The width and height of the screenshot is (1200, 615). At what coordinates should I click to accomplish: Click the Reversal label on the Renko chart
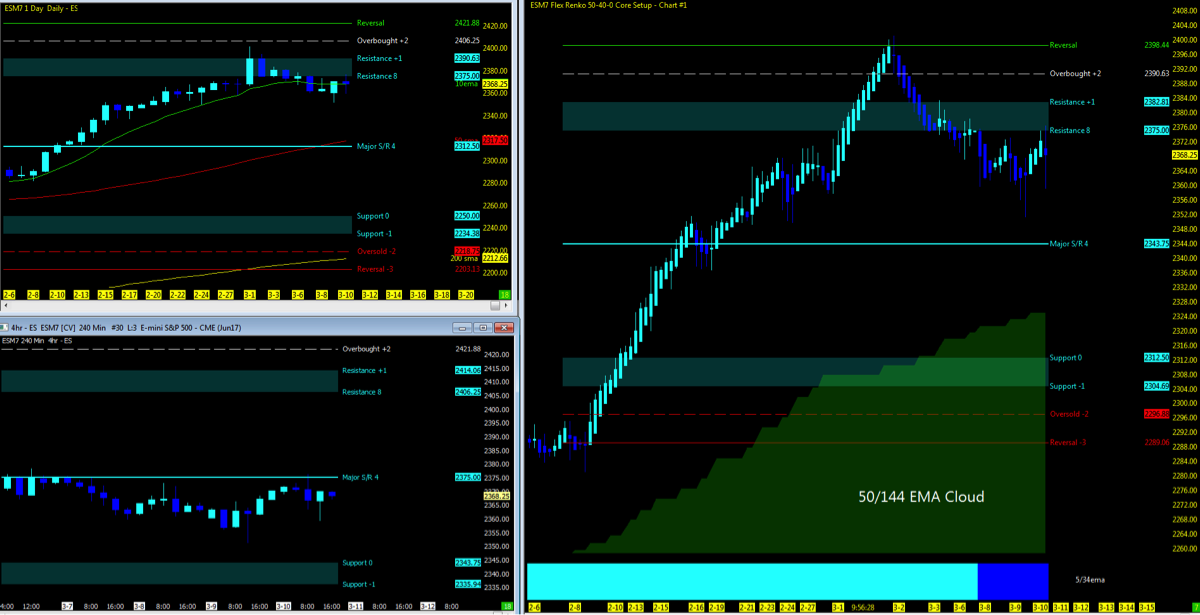click(x=1063, y=45)
